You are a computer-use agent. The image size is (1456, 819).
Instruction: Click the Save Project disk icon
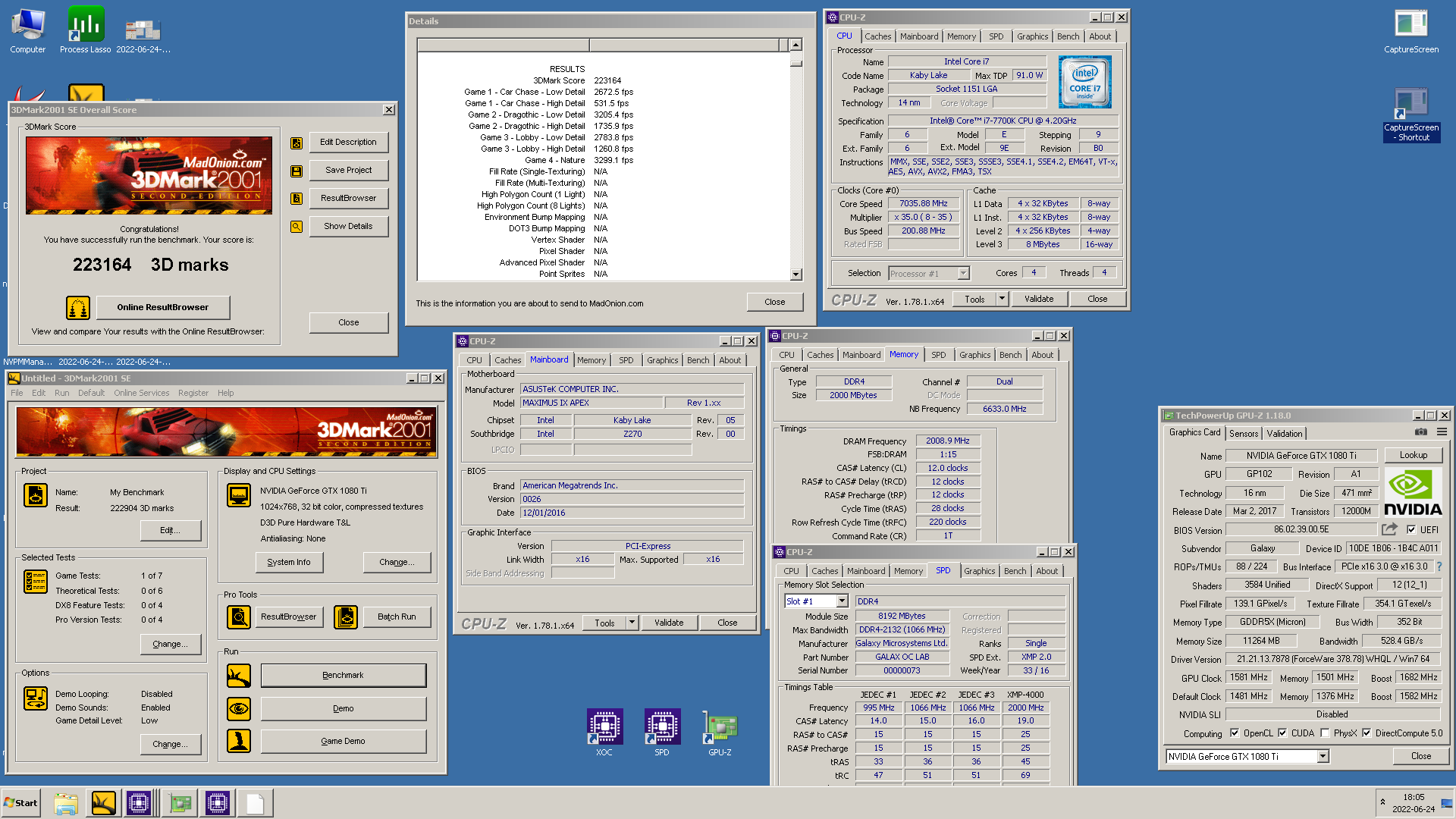tap(297, 171)
